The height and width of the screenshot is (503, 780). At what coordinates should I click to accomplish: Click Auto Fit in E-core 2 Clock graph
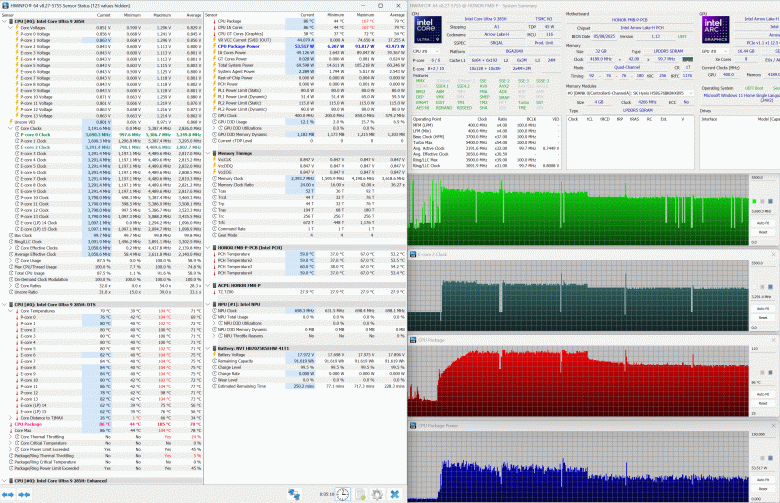763,309
